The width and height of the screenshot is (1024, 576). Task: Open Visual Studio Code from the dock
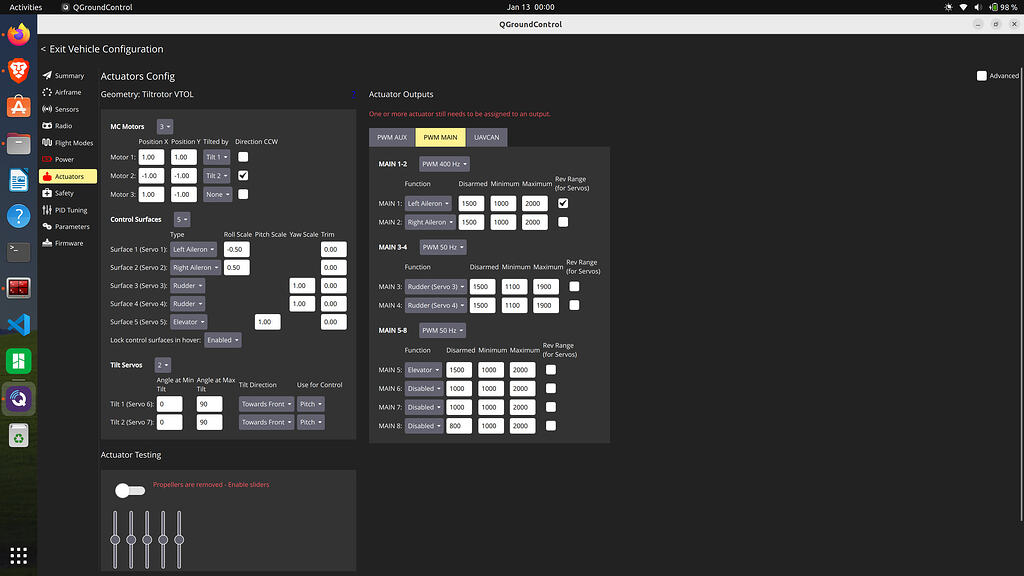tap(18, 325)
